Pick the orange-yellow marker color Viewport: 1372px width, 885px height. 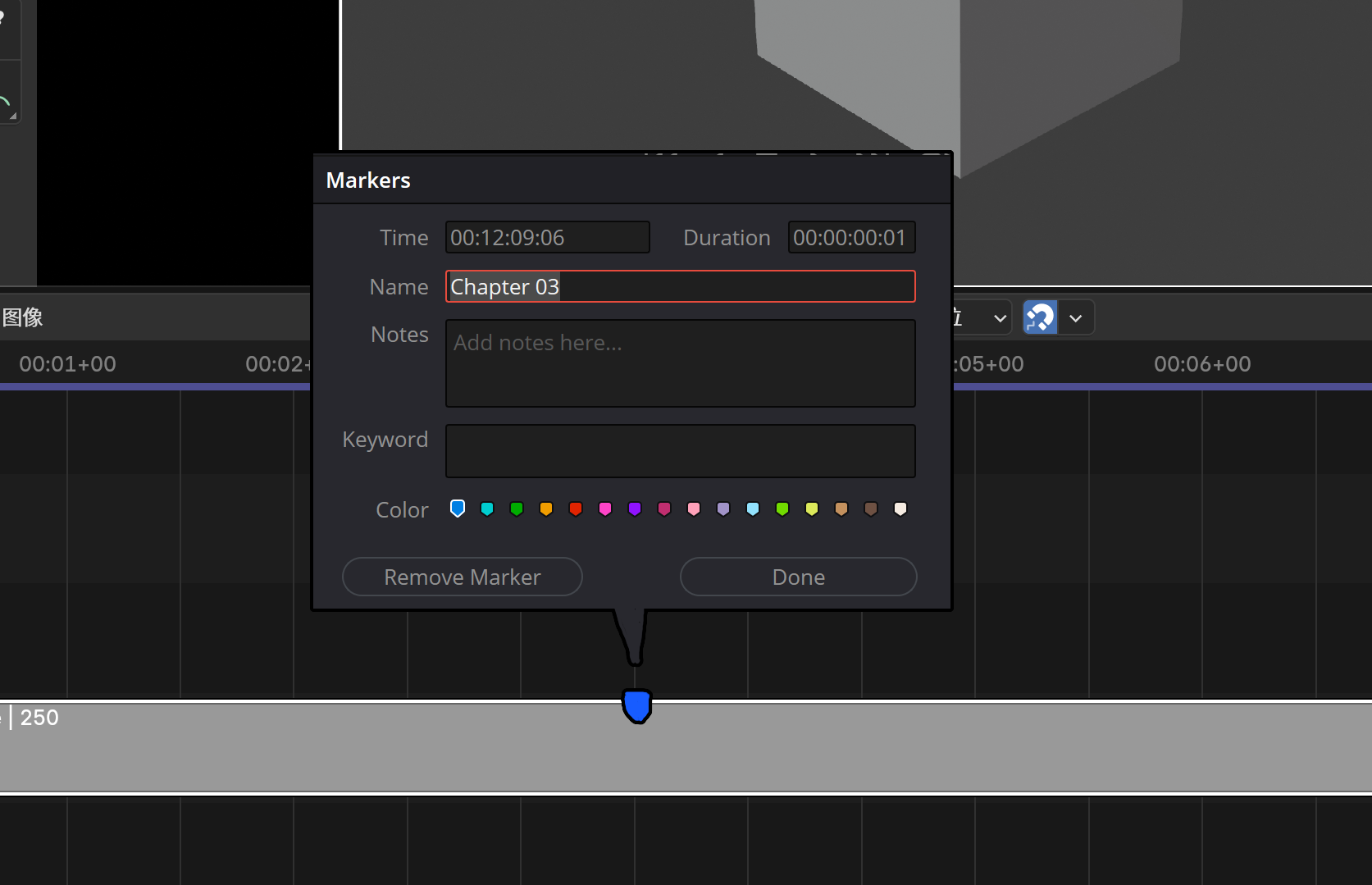pos(546,509)
